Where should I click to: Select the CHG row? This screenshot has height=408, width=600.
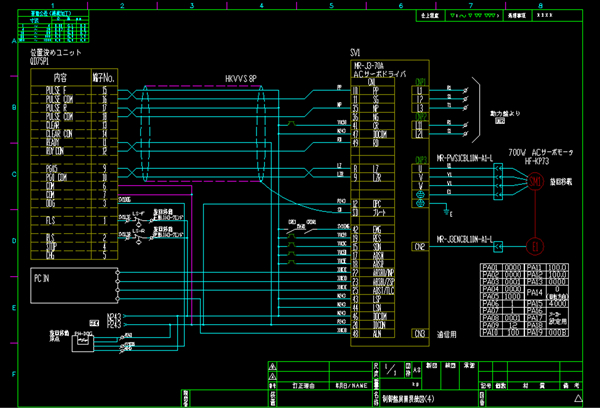click(x=74, y=255)
